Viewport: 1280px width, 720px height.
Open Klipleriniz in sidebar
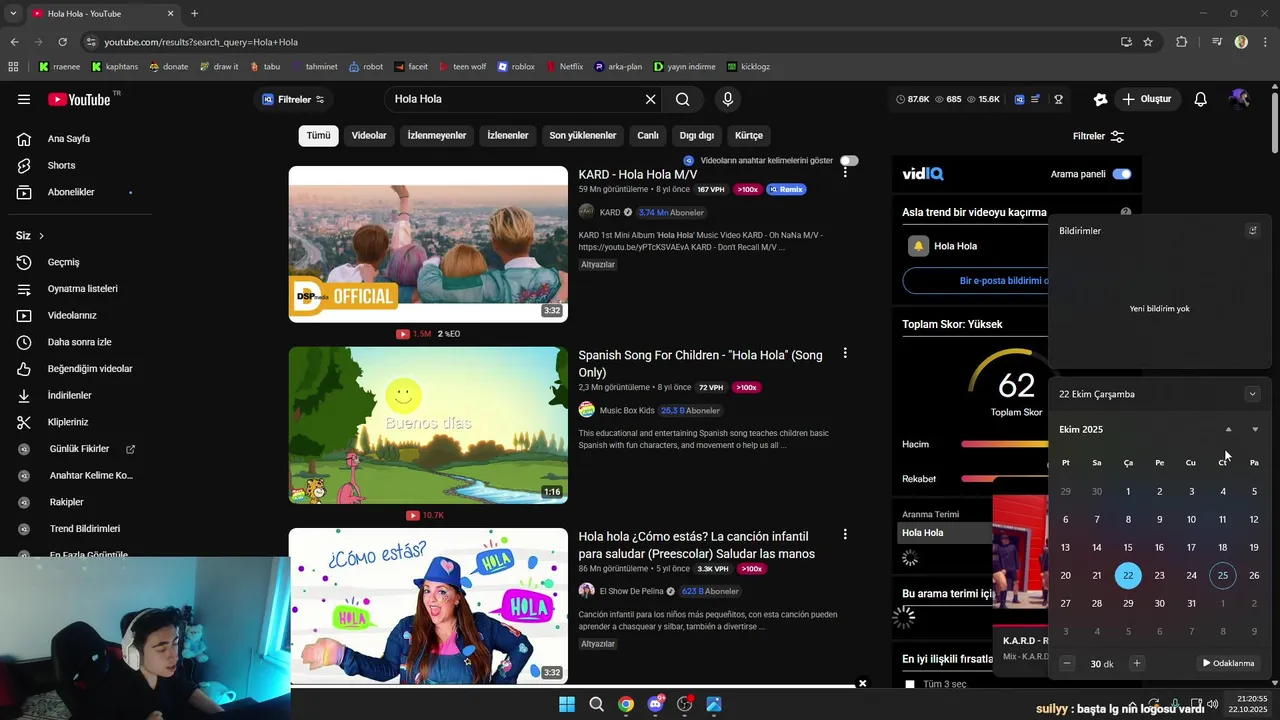(68, 422)
